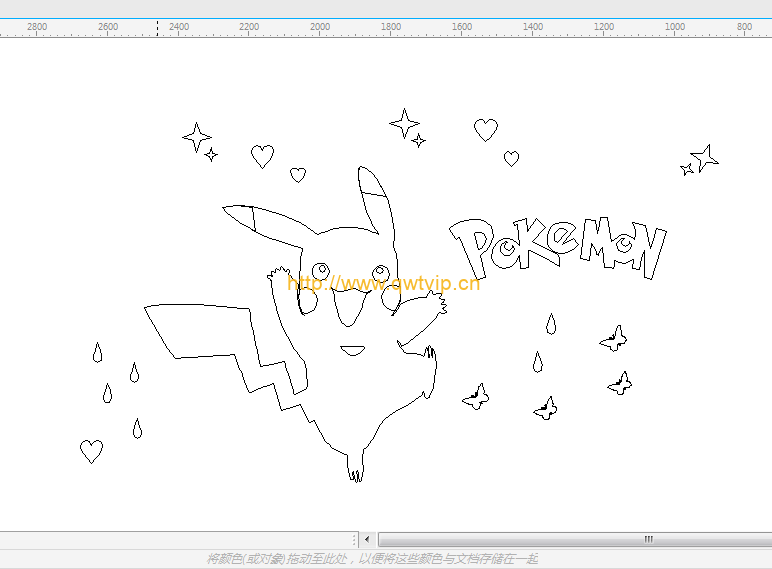Click the ruler mark labeled 2000
Viewport: 772px width, 569px height.
point(320,27)
